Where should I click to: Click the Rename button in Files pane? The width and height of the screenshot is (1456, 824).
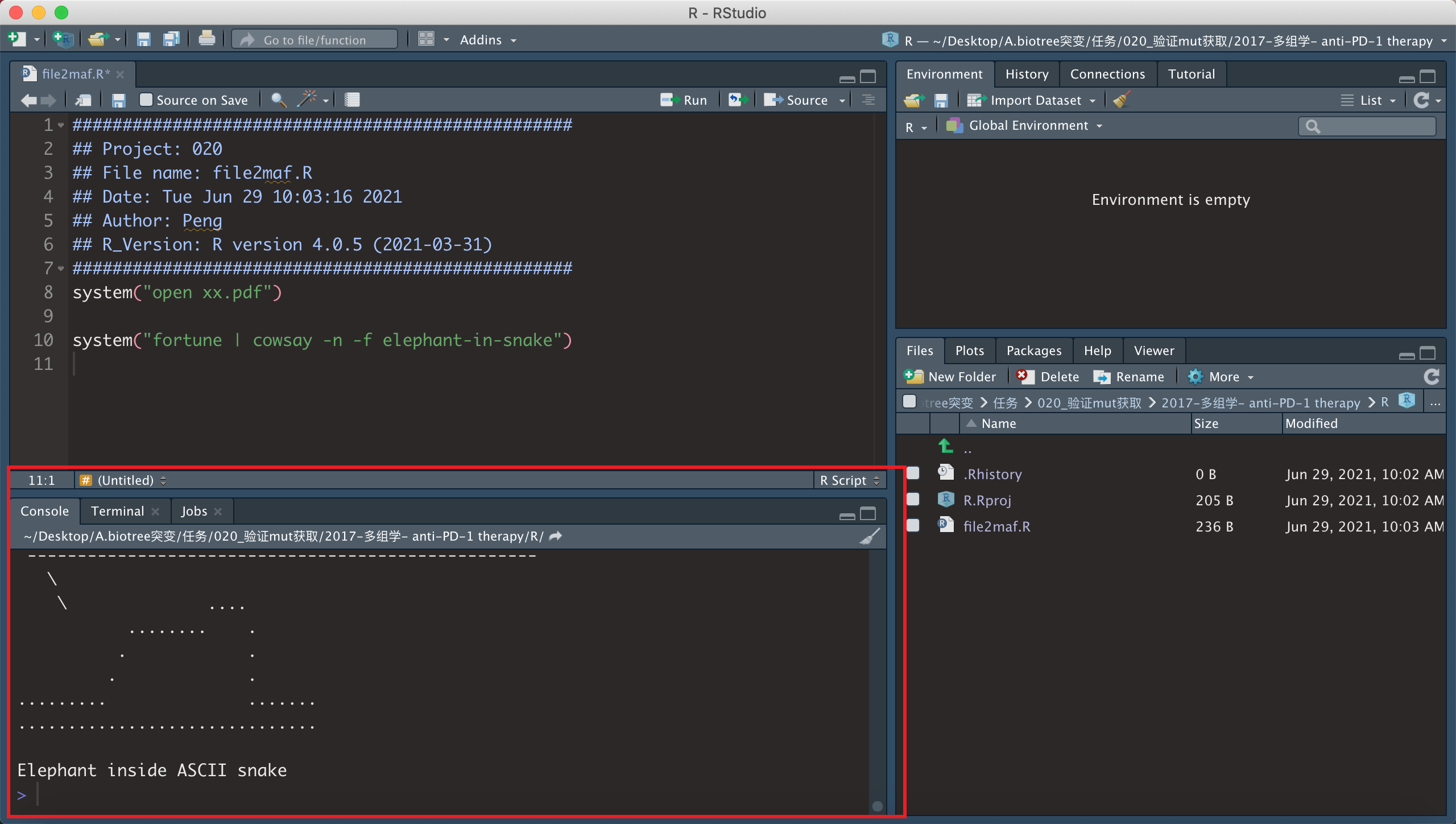pyautogui.click(x=1129, y=377)
